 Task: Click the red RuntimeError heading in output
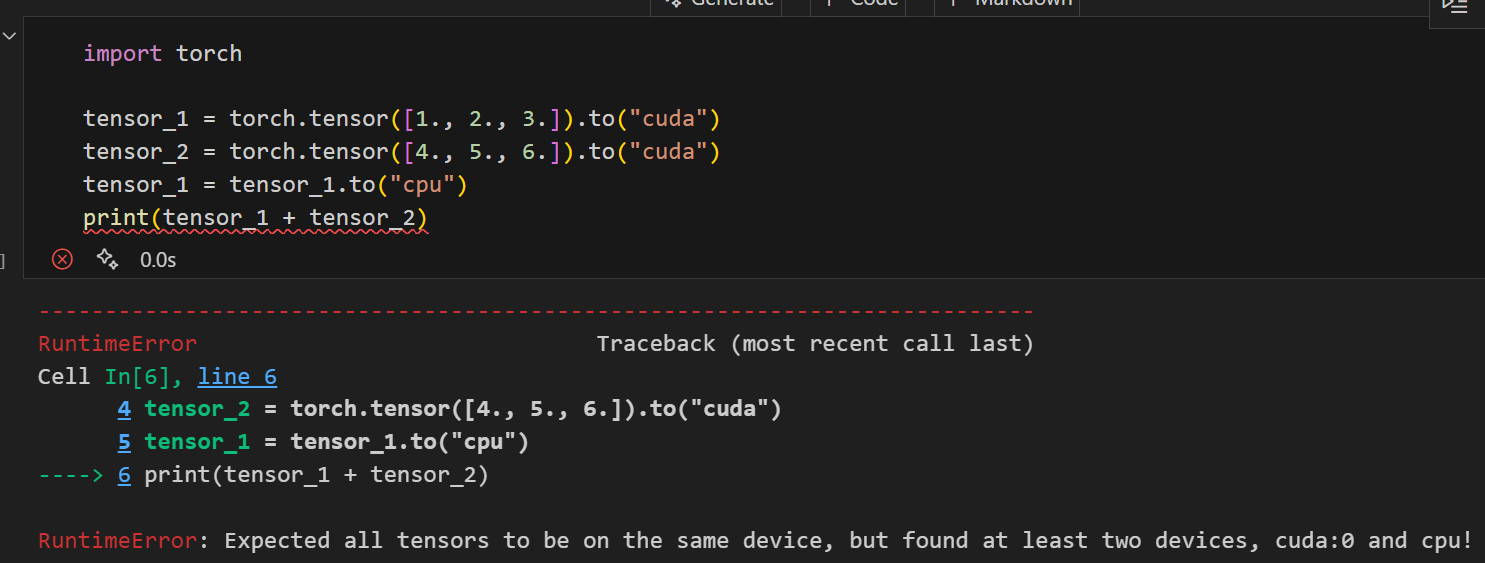(x=117, y=344)
